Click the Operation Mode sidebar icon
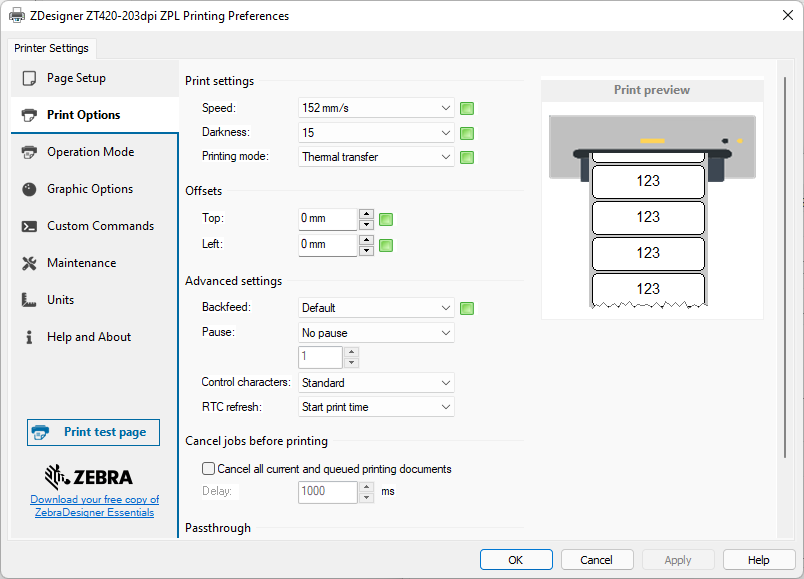Viewport: 804px width, 579px height. (x=29, y=152)
